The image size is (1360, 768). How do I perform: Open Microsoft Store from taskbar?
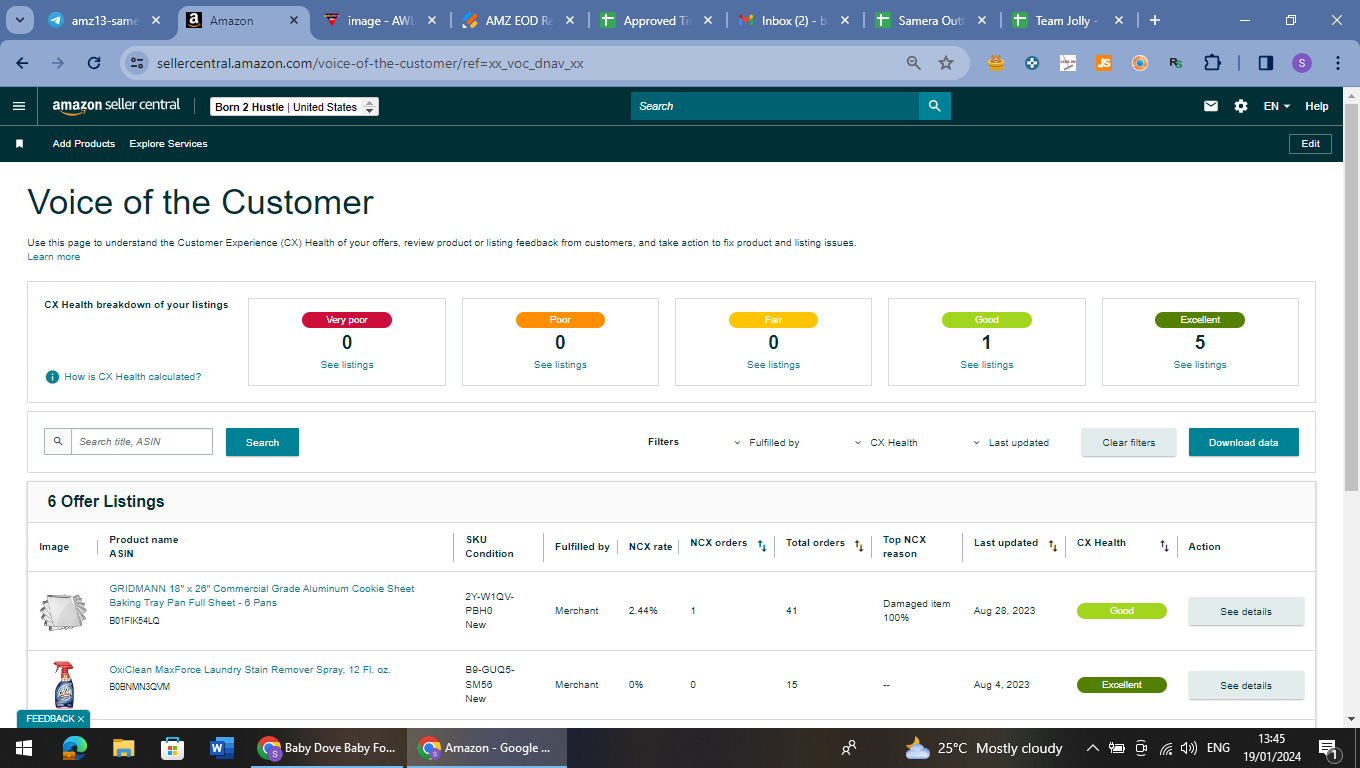point(172,748)
